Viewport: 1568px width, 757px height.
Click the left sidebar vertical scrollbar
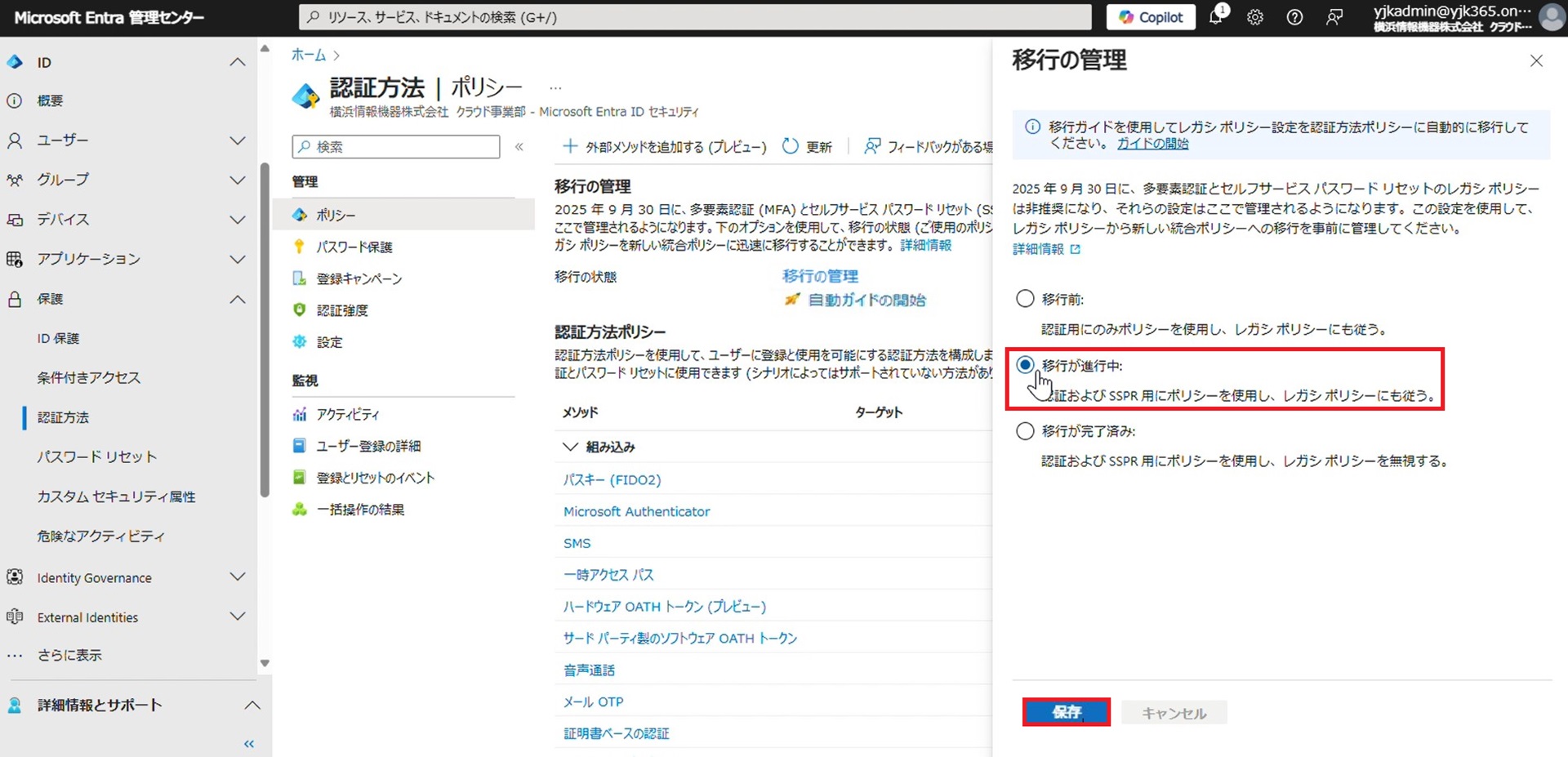pyautogui.click(x=265, y=327)
